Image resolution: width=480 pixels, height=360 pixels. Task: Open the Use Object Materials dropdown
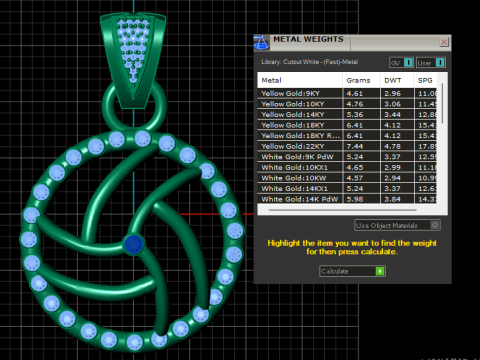pos(397,225)
